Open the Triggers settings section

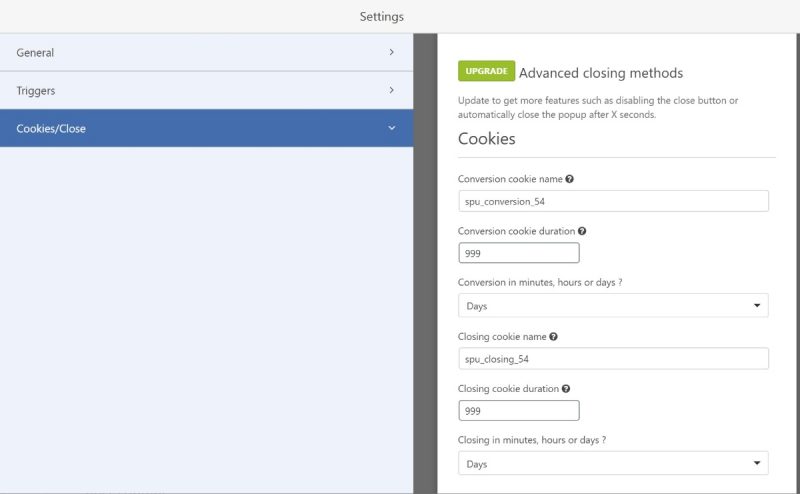tap(206, 90)
